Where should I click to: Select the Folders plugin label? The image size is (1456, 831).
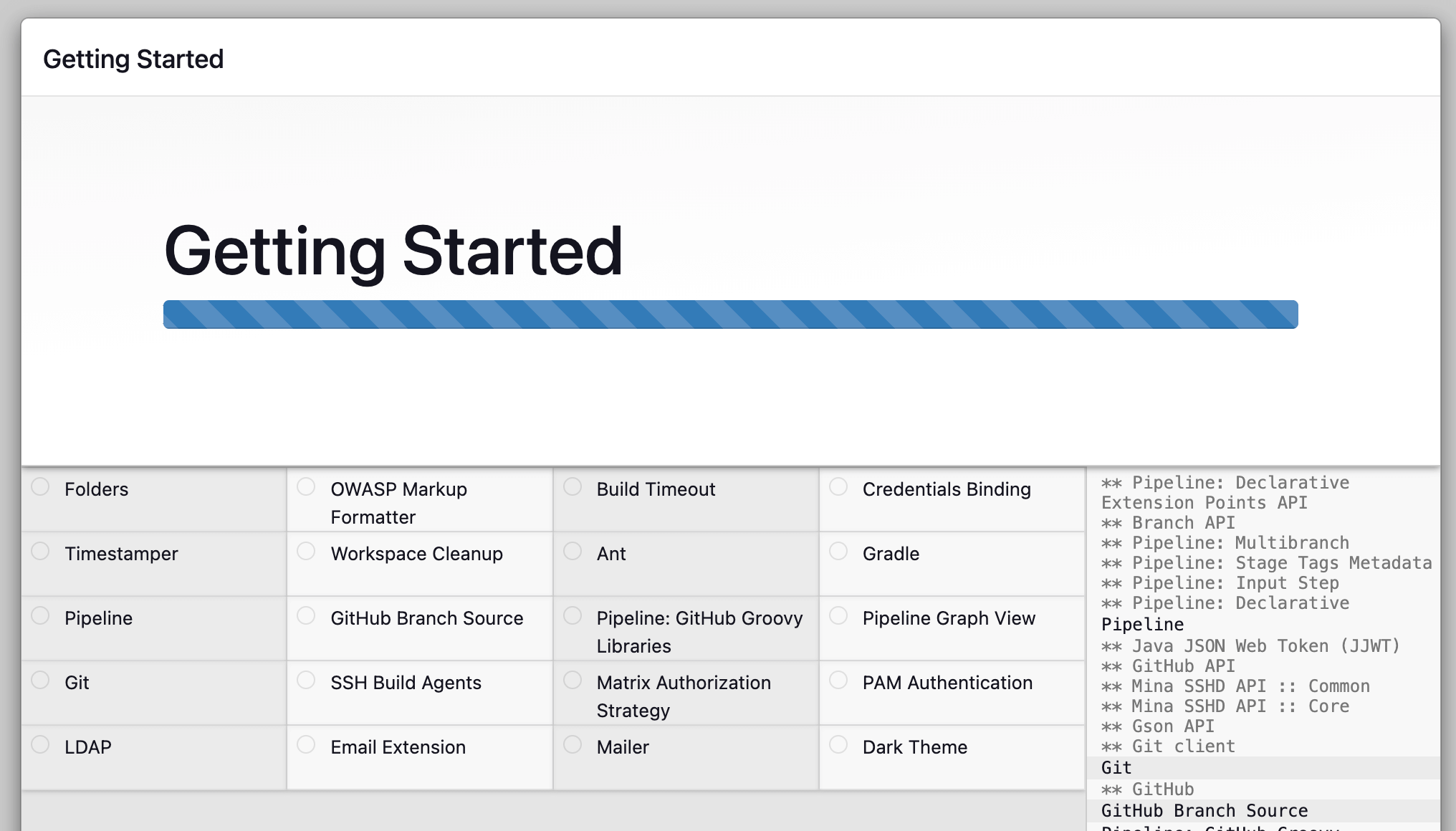click(x=97, y=489)
